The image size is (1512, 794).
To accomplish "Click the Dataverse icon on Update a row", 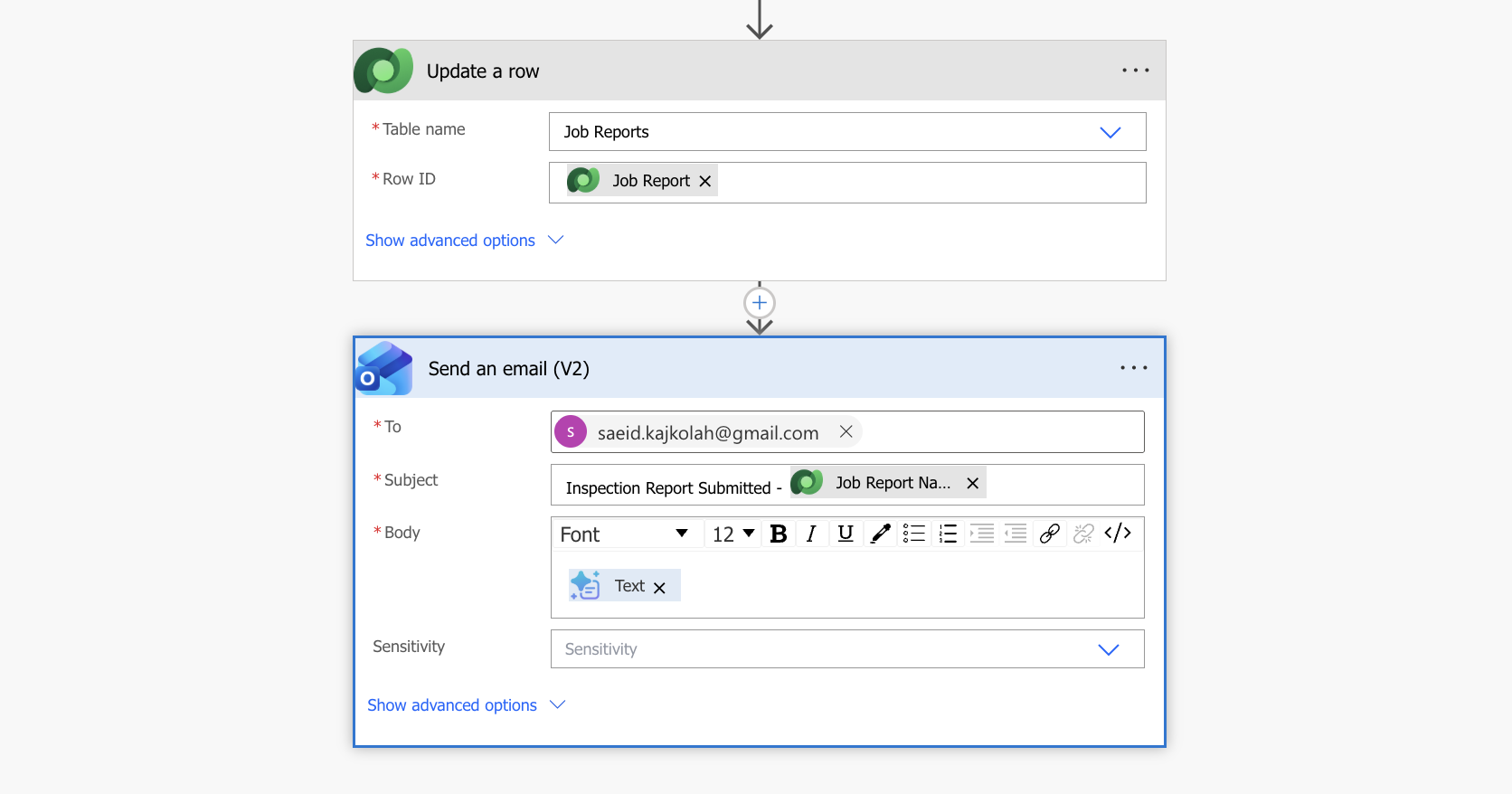I will 383,71.
